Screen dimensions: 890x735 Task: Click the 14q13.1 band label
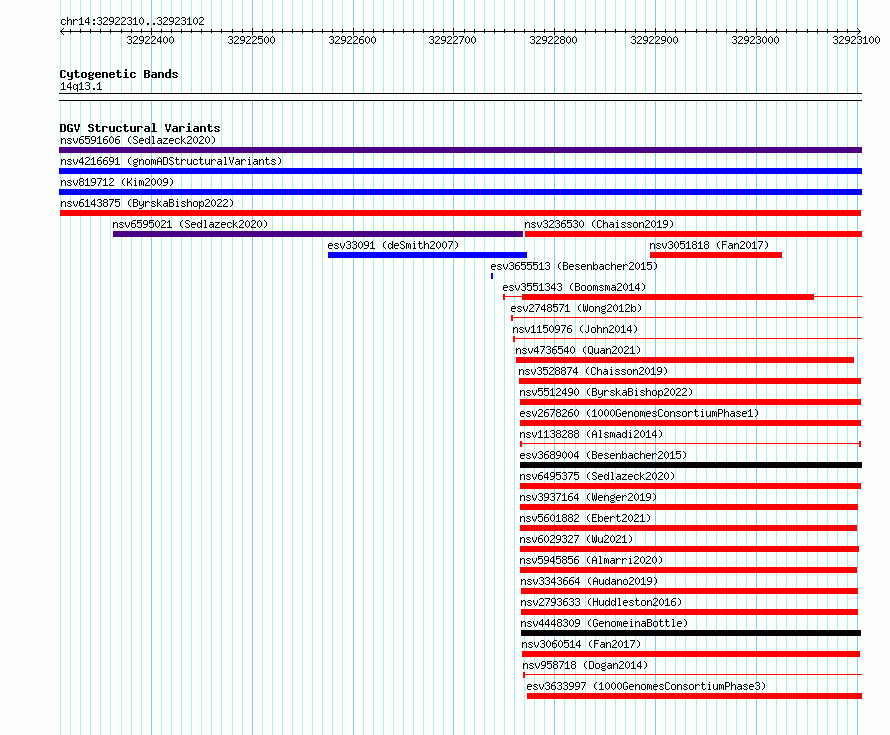(x=81, y=86)
